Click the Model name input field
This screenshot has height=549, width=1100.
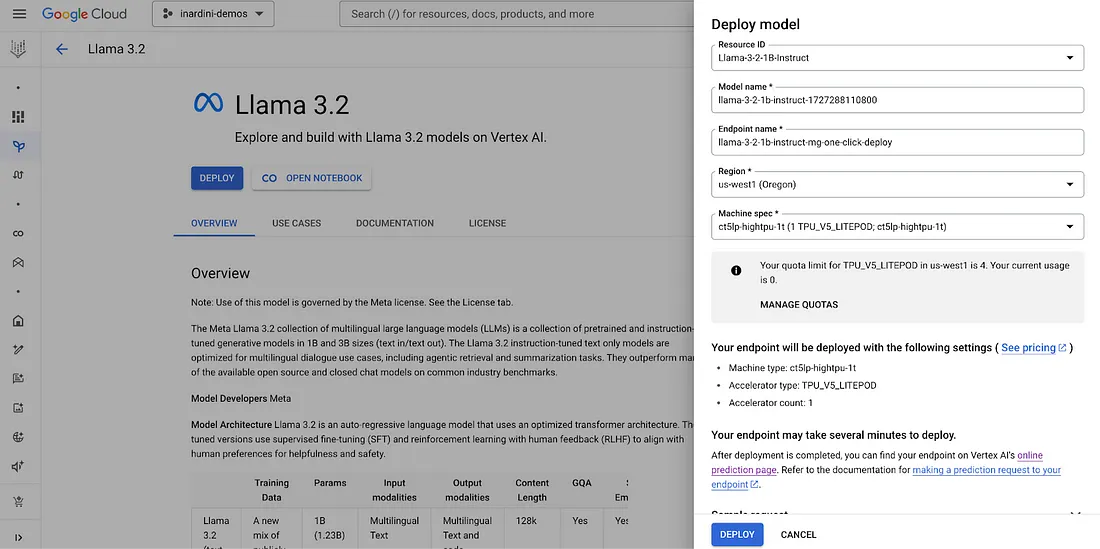pos(897,100)
